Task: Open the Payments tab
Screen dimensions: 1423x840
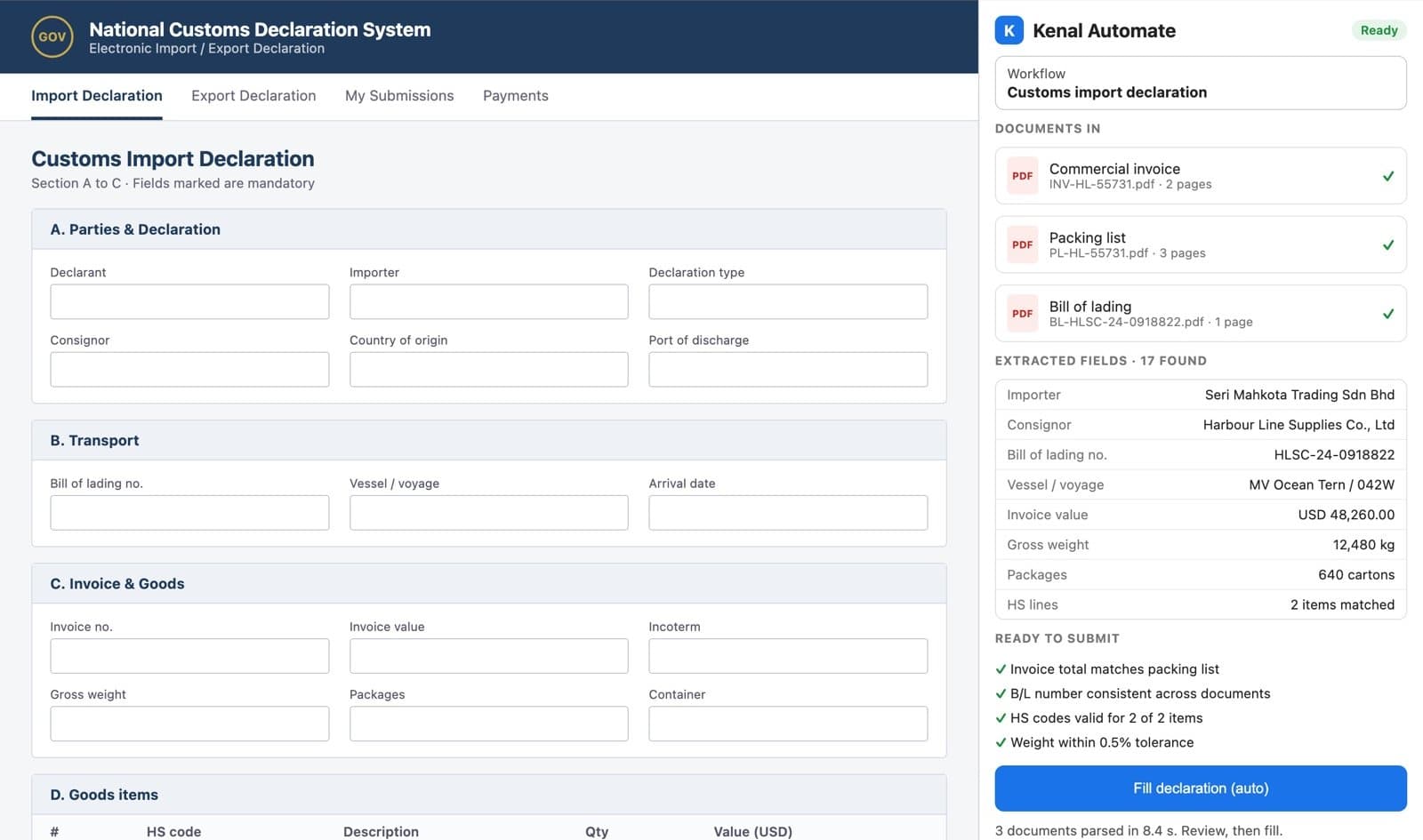Action: [x=516, y=96]
